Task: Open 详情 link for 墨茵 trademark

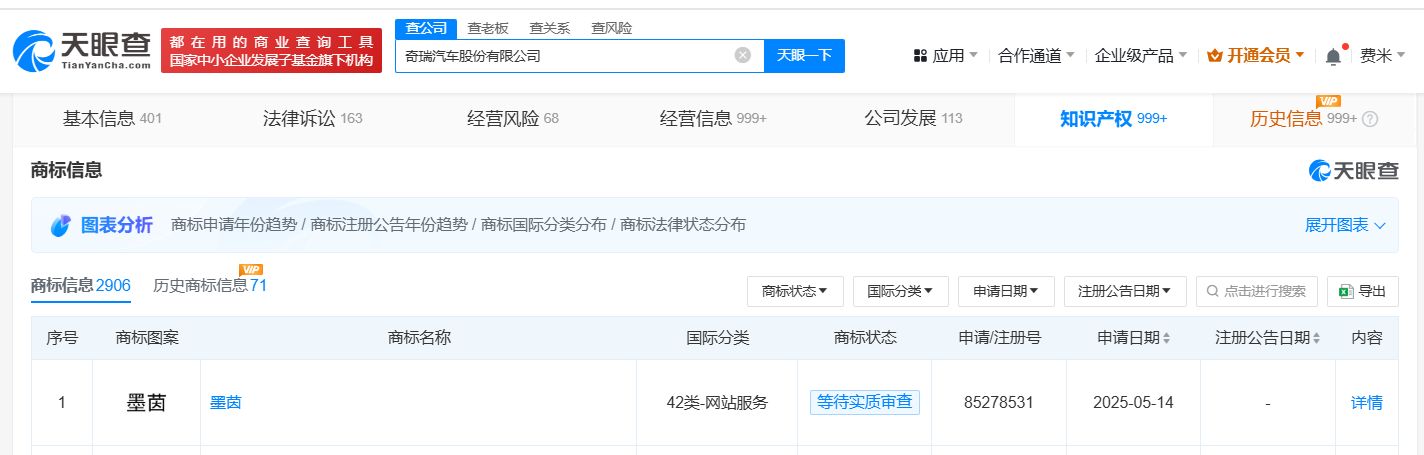Action: click(x=1366, y=403)
